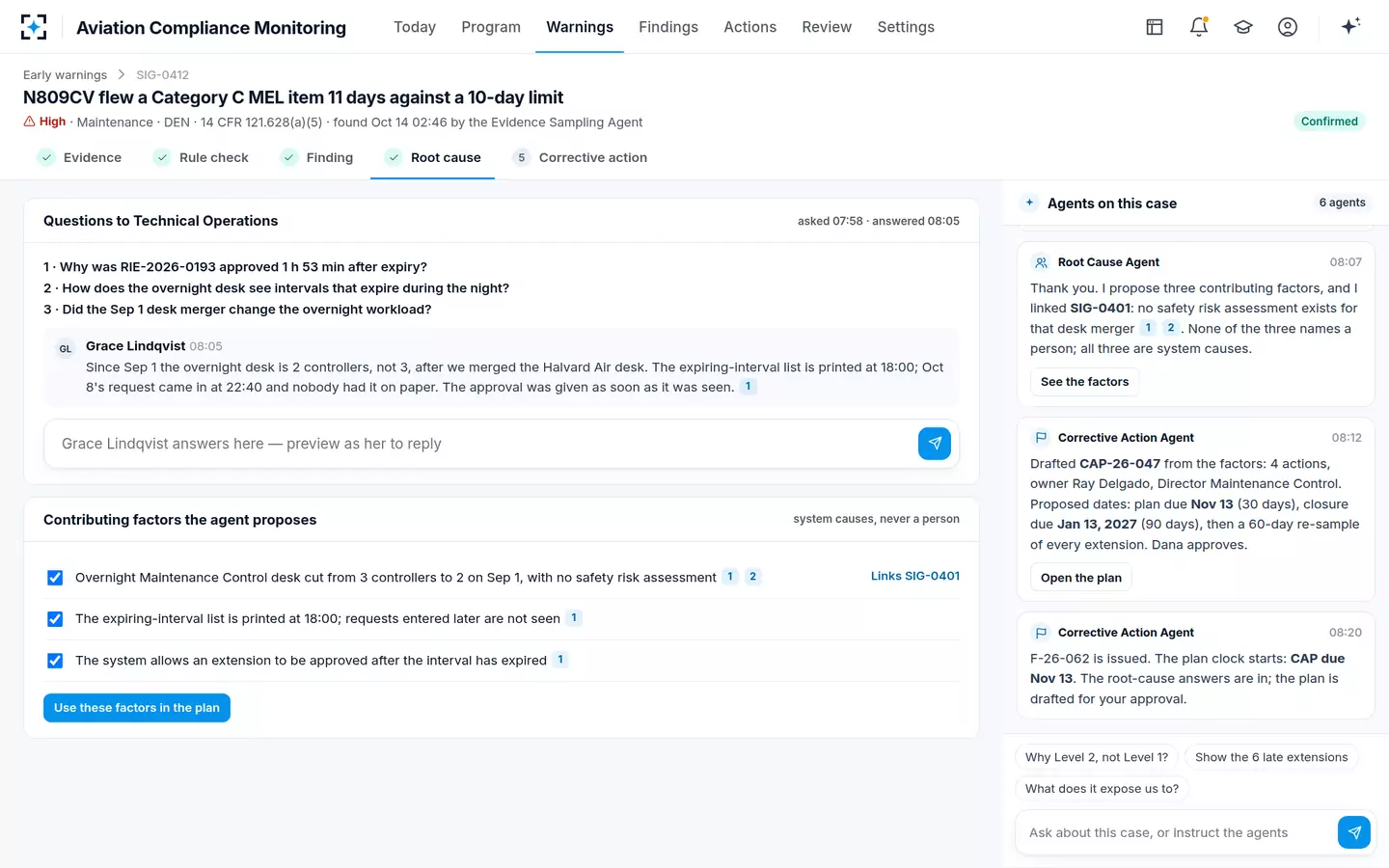Viewport: 1389px width, 868px height.
Task: Click the 6 agents count label
Action: point(1342,203)
